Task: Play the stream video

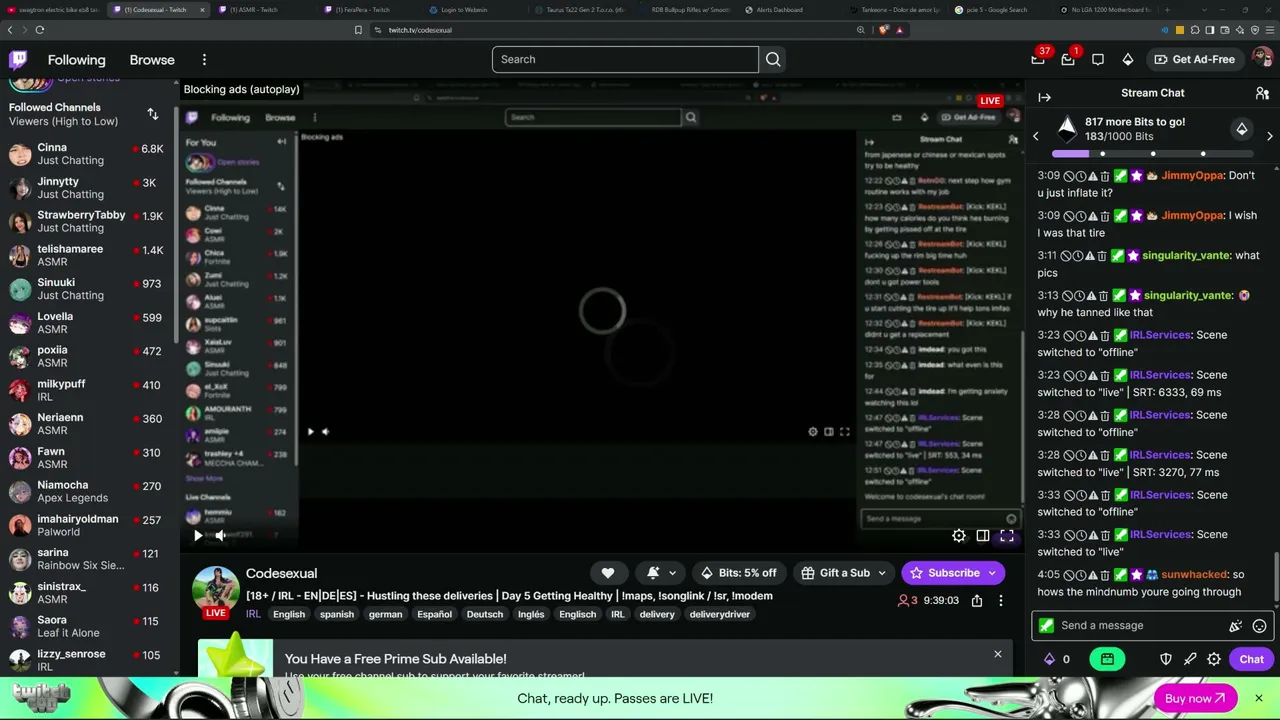Action: click(198, 536)
